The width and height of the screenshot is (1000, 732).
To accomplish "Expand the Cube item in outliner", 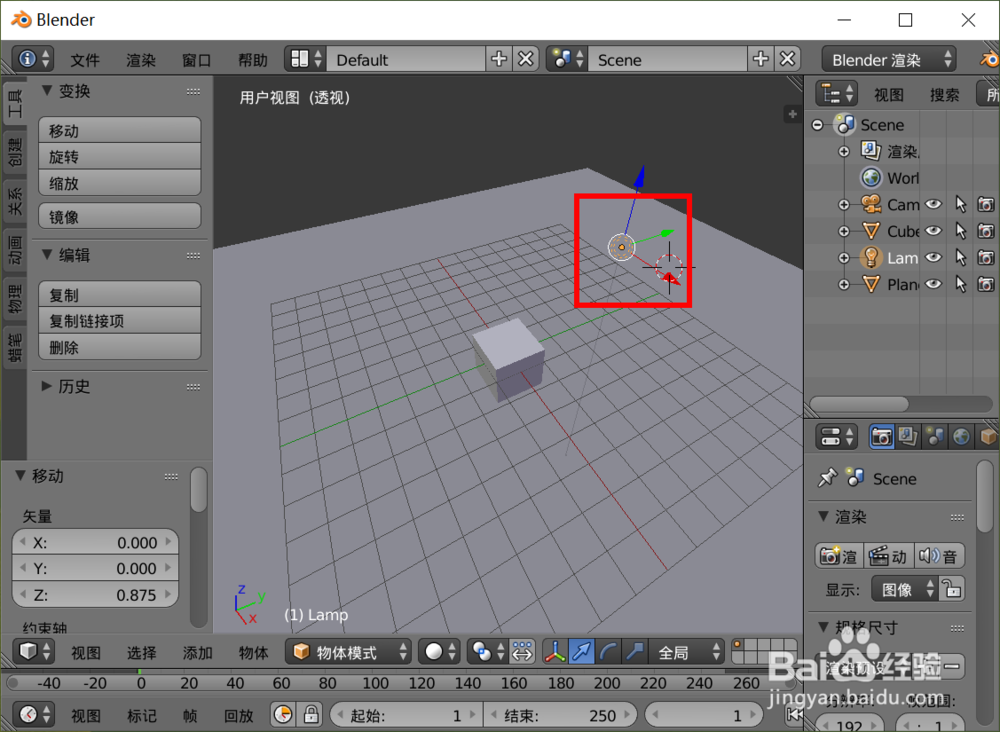I will click(x=844, y=231).
